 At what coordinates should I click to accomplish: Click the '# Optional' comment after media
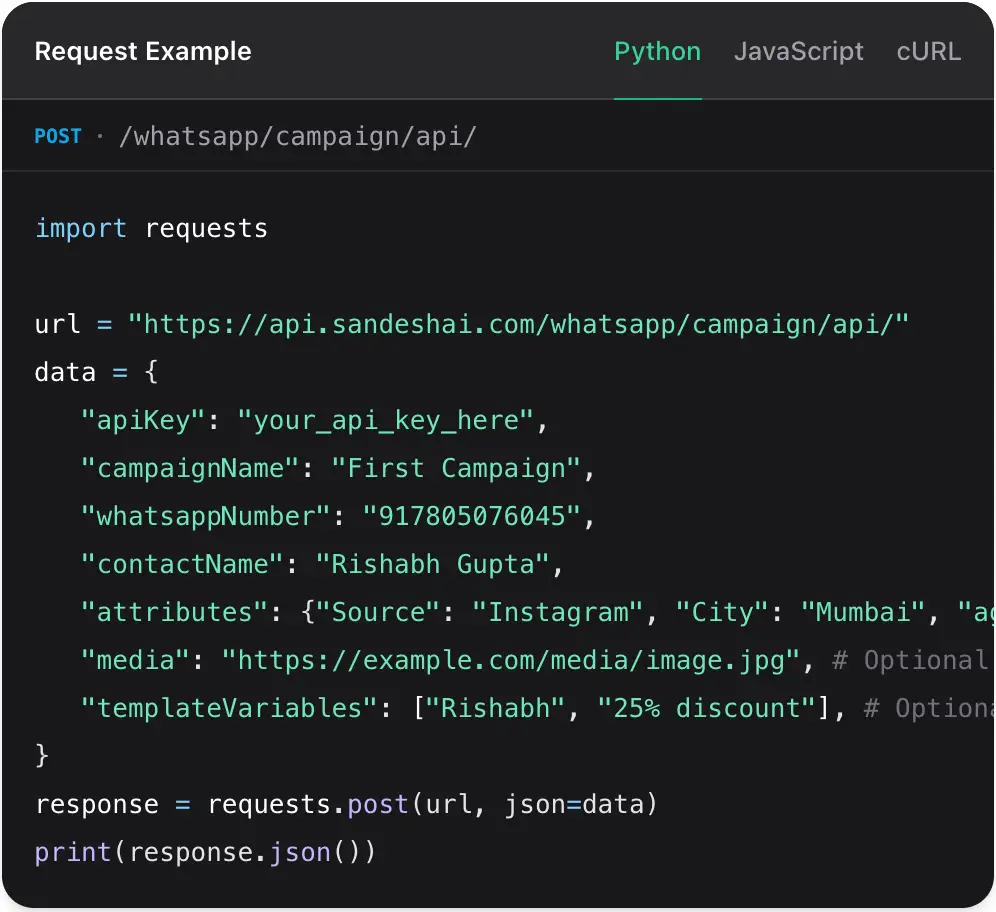point(910,661)
